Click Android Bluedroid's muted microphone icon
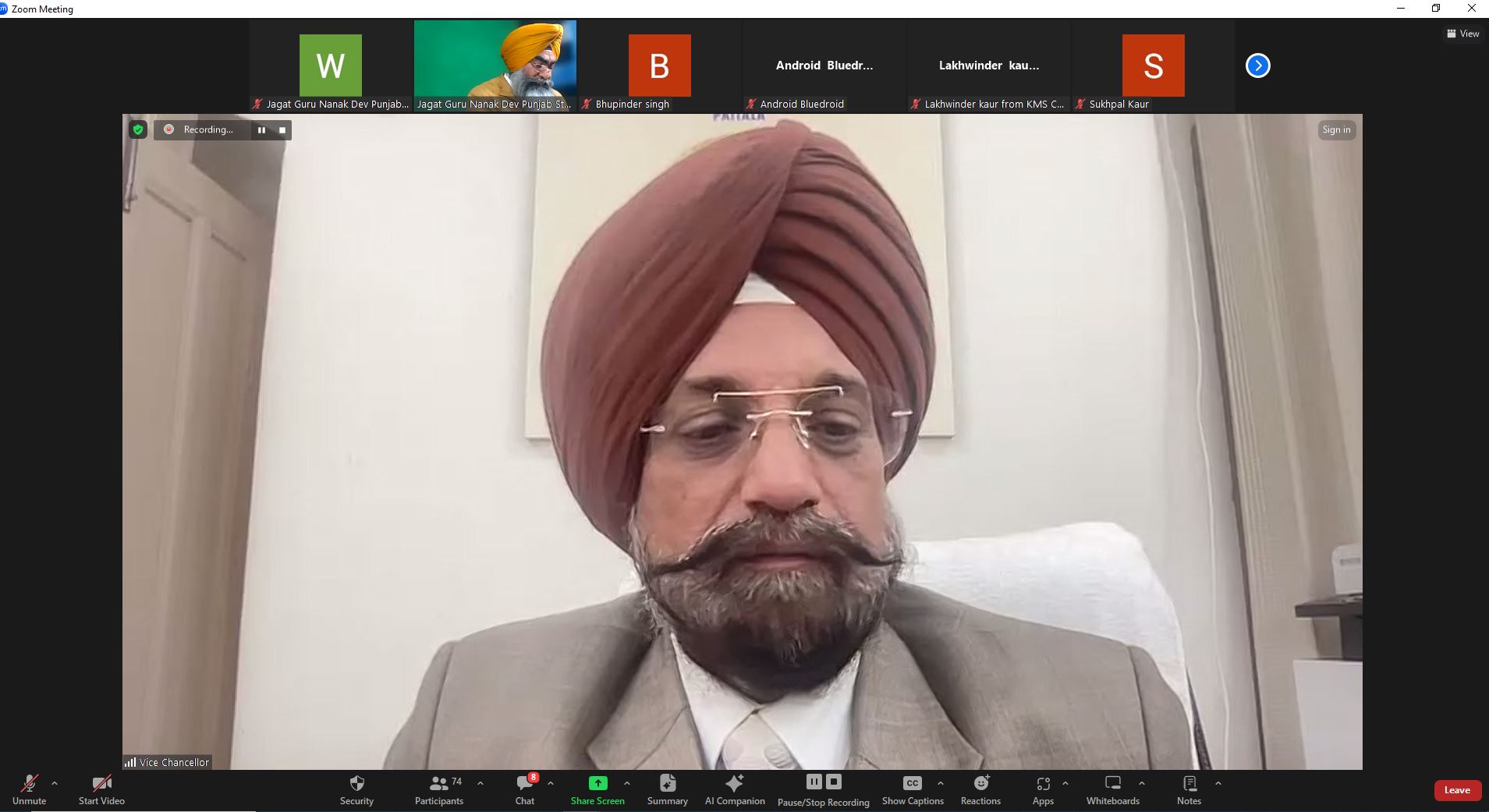Image resolution: width=1489 pixels, height=812 pixels. pyautogui.click(x=751, y=104)
